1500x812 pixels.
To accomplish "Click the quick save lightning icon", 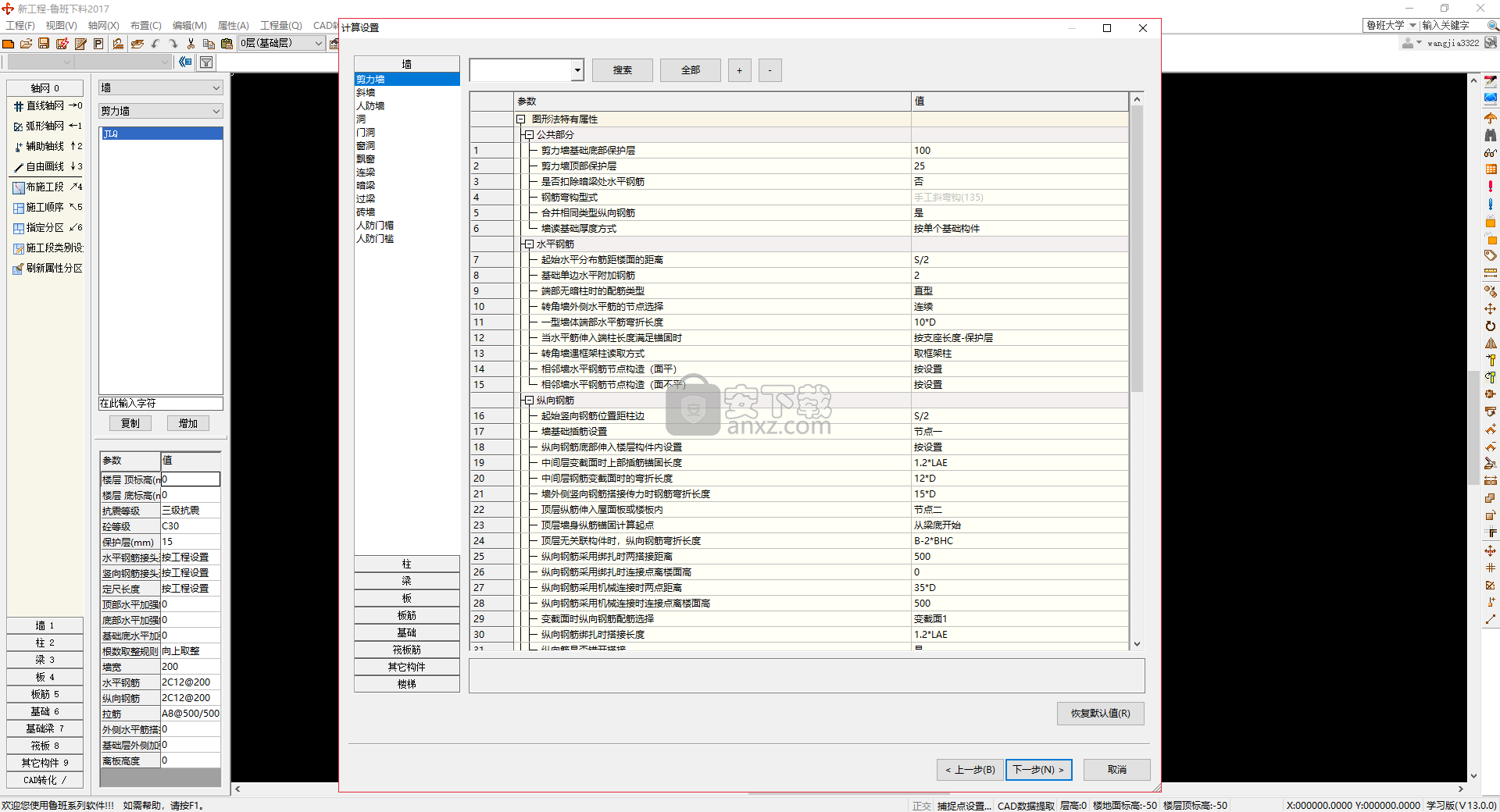I will [x=62, y=44].
